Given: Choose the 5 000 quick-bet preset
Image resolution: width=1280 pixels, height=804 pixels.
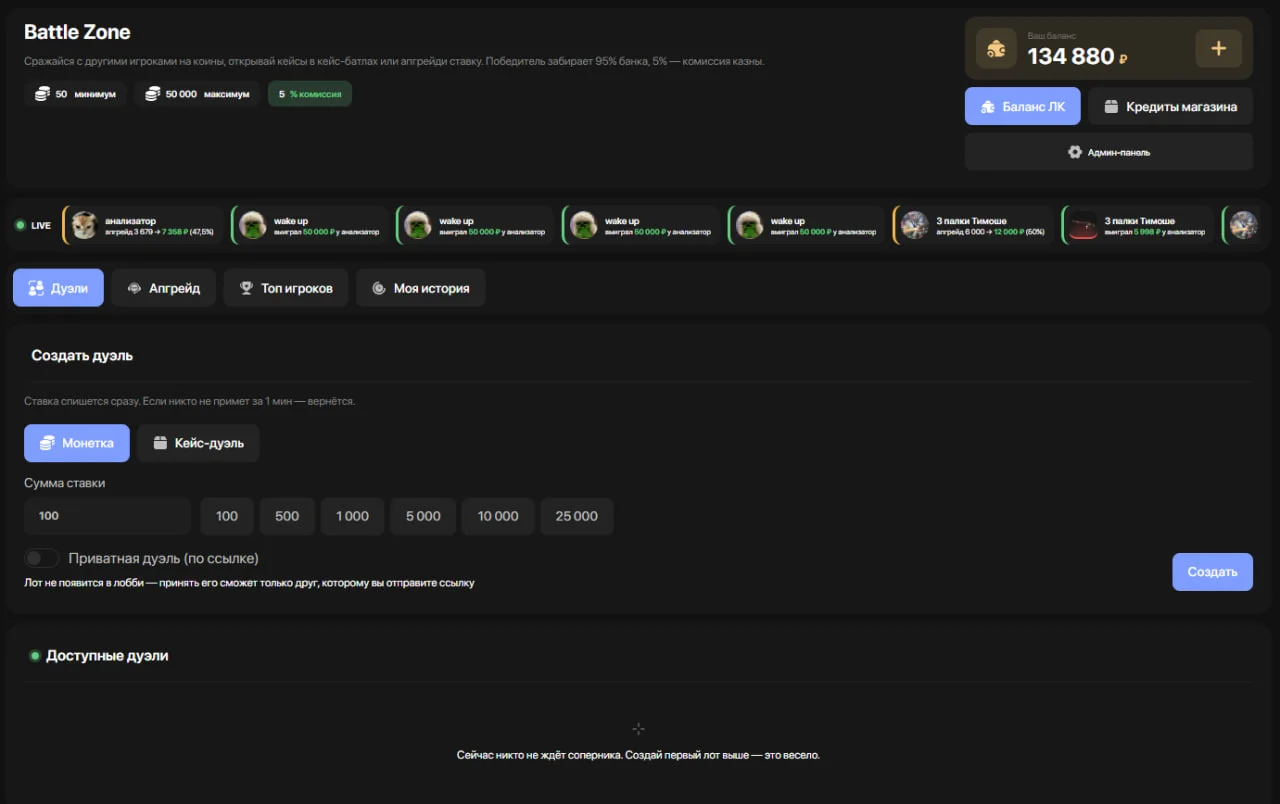Looking at the screenshot, I should point(423,516).
